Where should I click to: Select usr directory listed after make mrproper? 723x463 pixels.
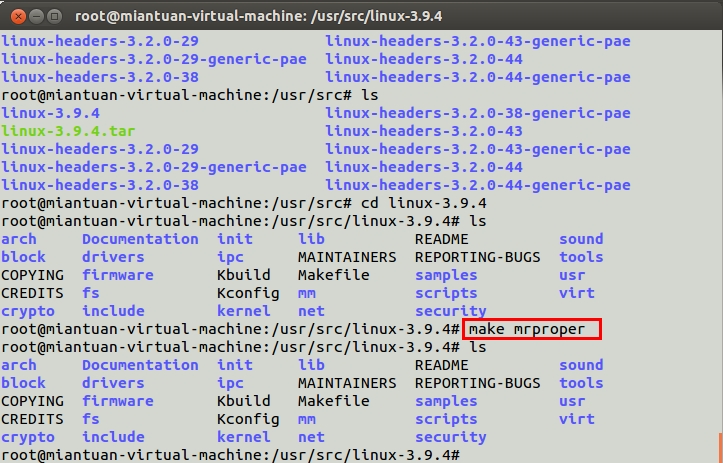point(572,401)
